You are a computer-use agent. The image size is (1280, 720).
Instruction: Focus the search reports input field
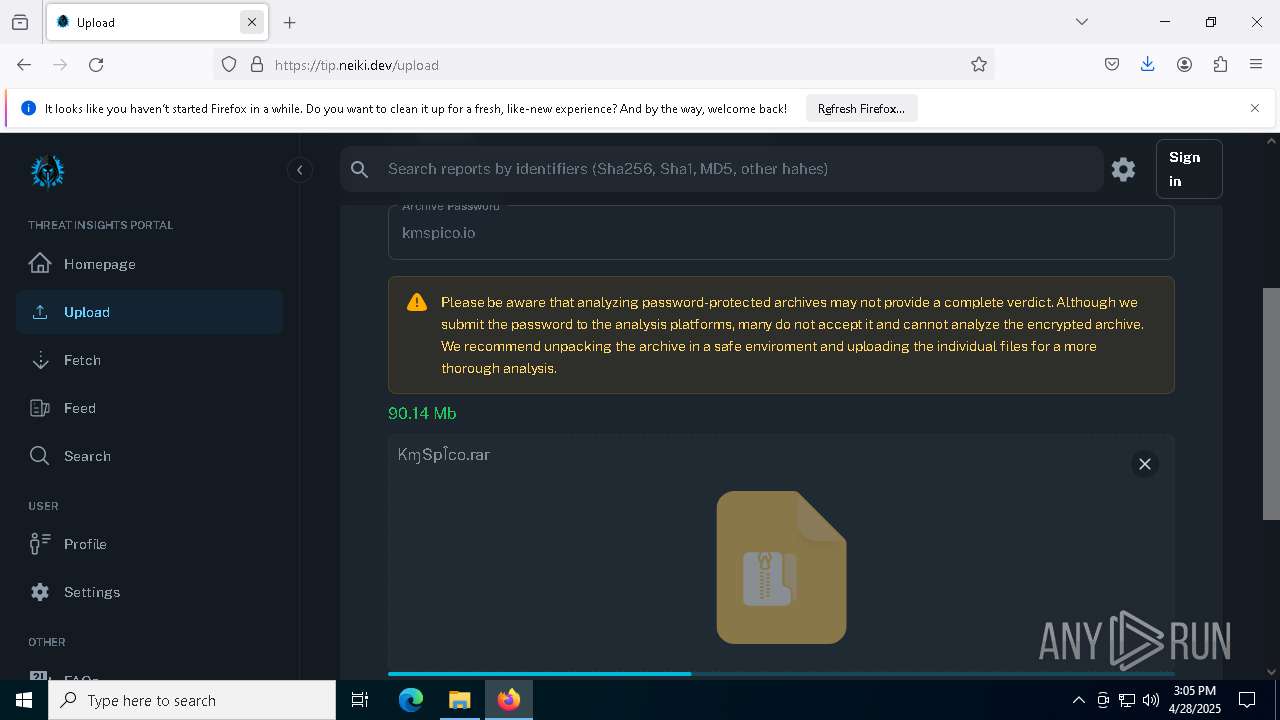(740, 169)
